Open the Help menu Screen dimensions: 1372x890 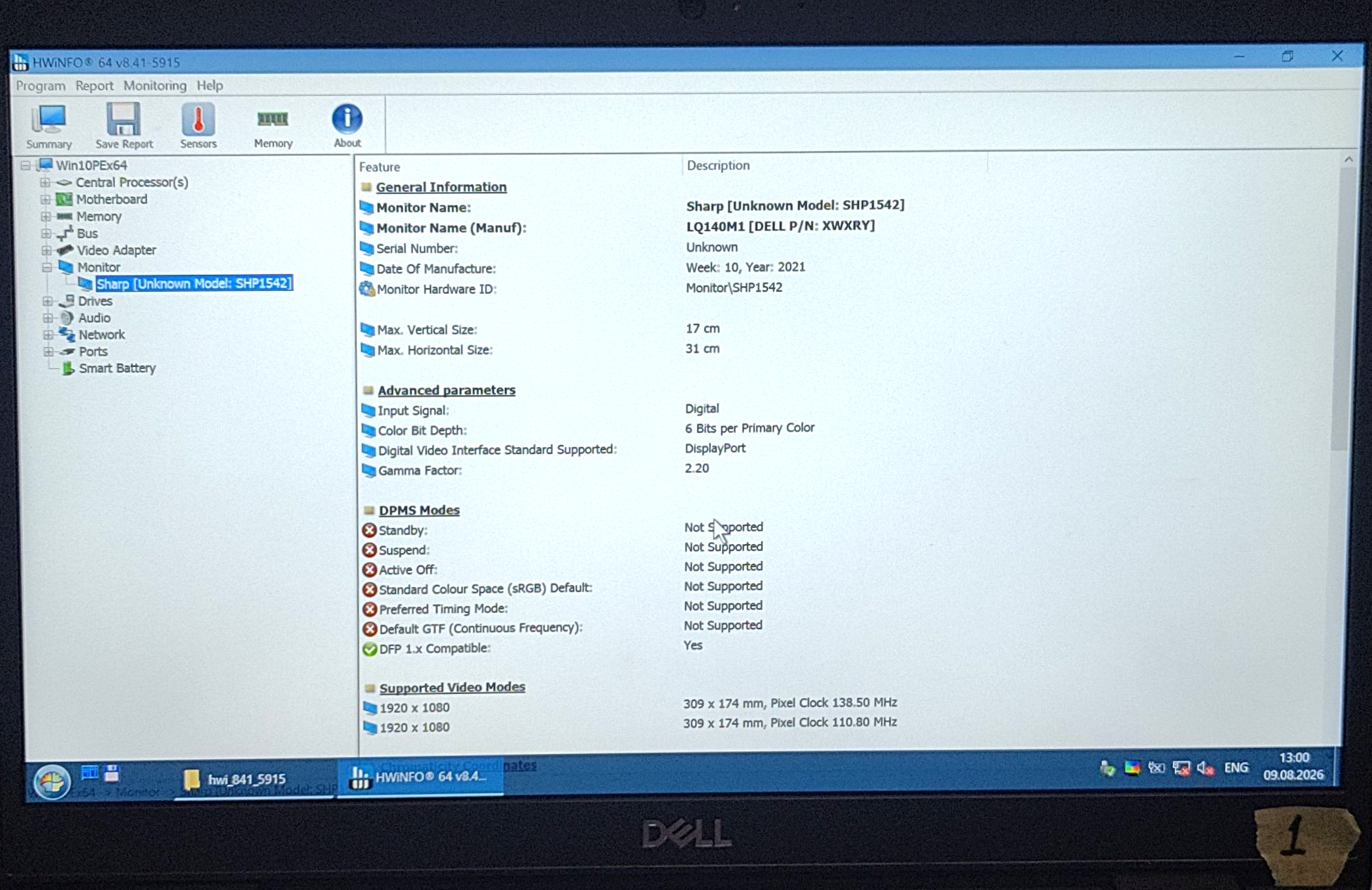click(210, 86)
